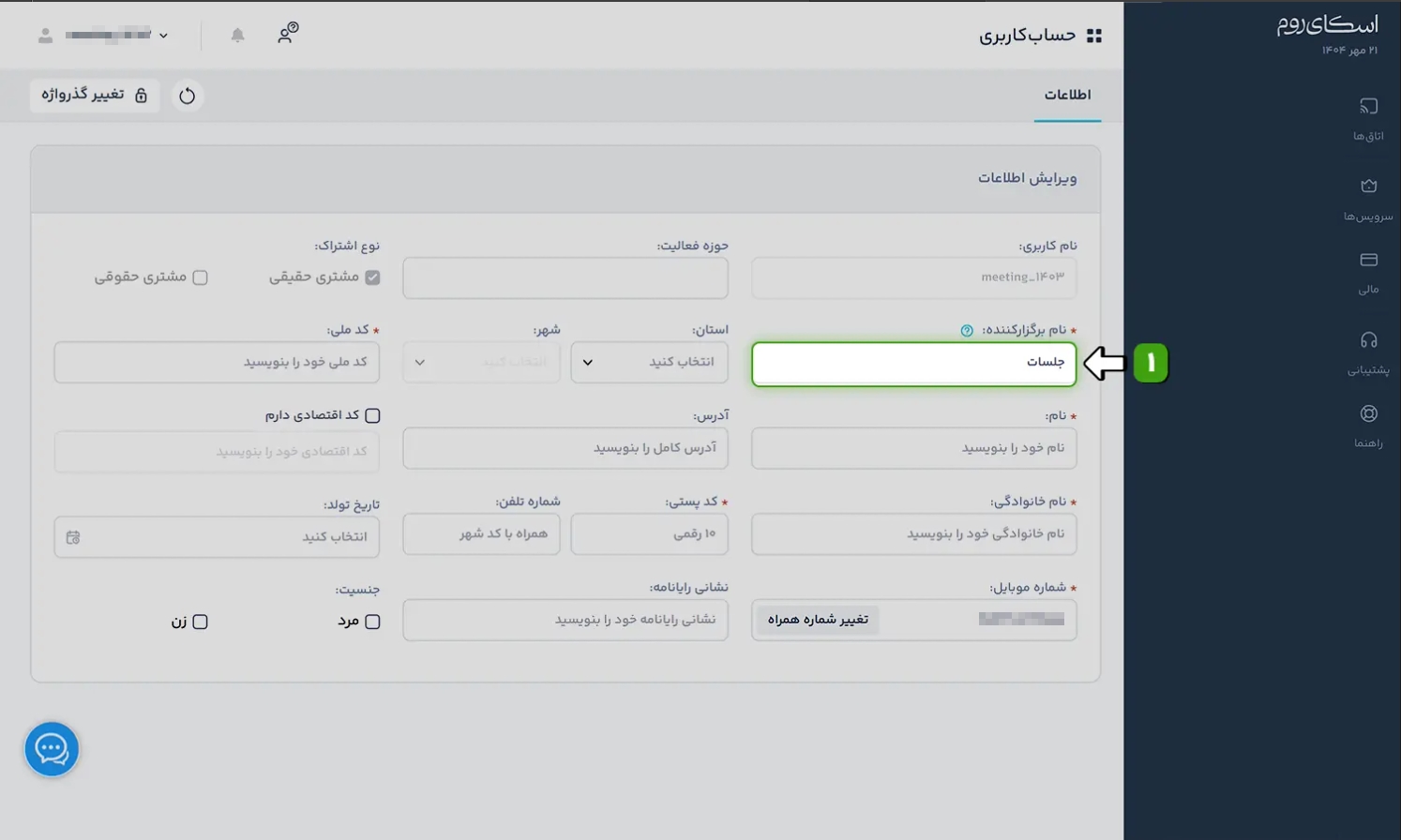1401x840 pixels.
Task: Expand the استان province dropdown
Action: point(649,363)
